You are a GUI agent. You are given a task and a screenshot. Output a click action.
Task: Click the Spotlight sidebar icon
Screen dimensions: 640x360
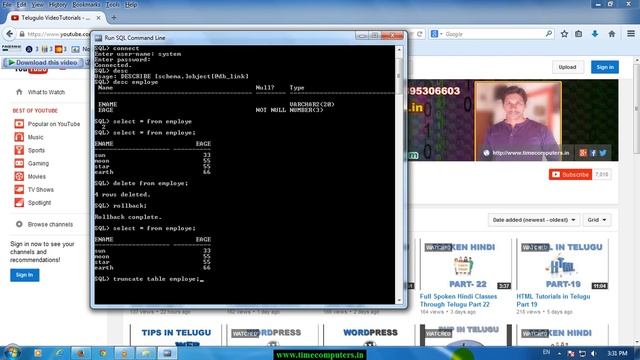point(19,202)
